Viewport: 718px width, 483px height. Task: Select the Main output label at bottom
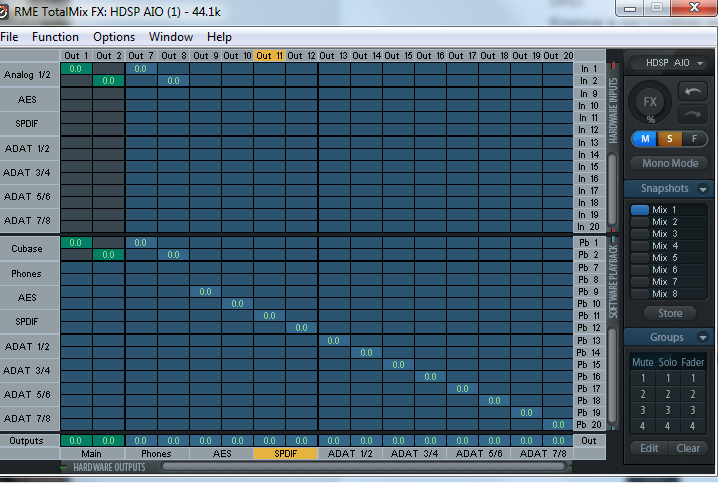(92, 454)
